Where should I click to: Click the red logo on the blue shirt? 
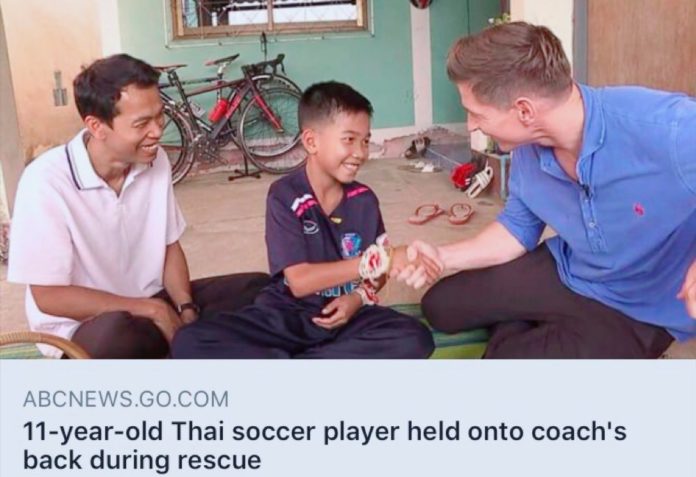click(639, 209)
